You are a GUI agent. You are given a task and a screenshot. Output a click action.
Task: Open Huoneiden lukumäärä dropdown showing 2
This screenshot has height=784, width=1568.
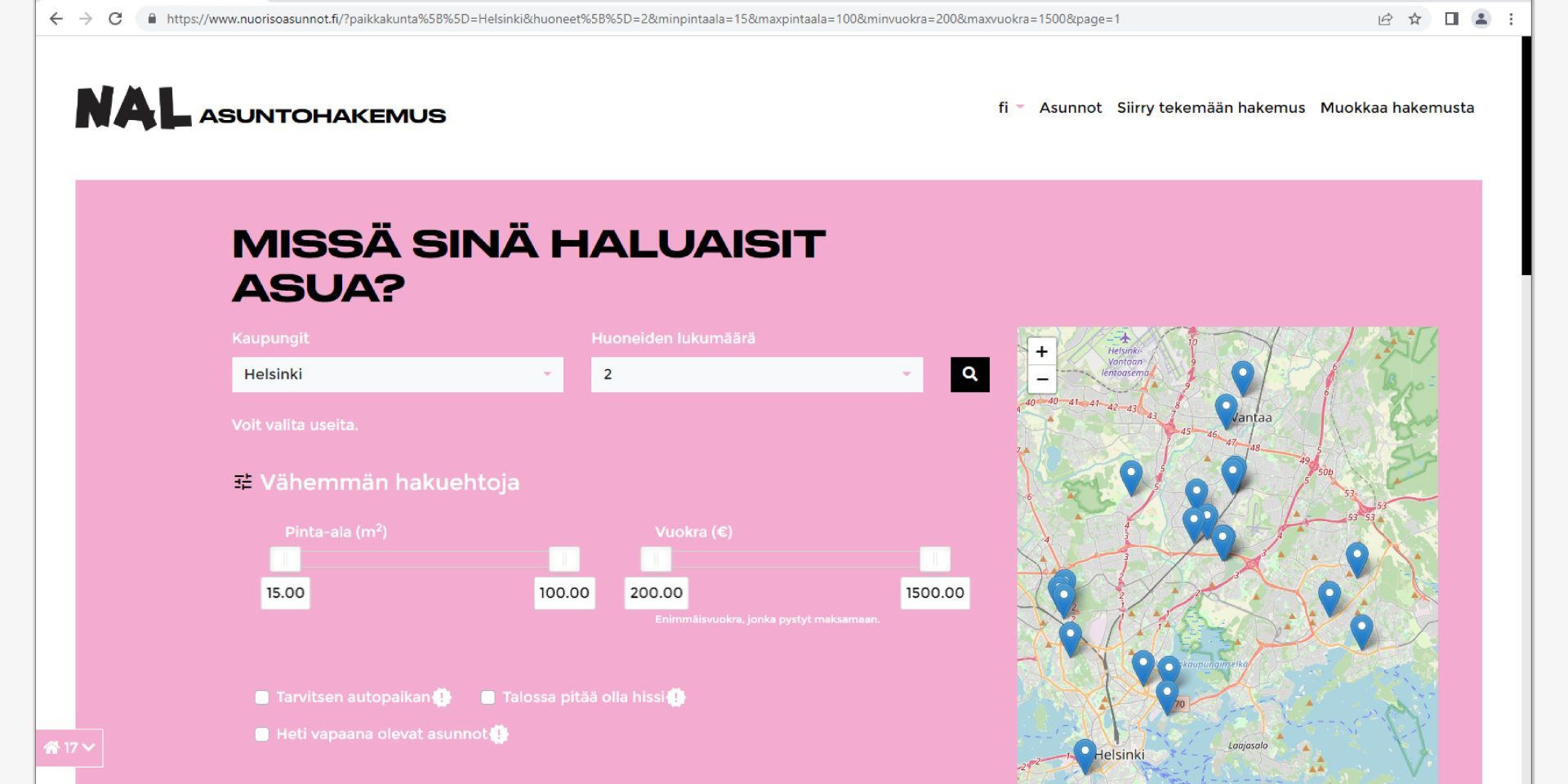[x=757, y=374]
